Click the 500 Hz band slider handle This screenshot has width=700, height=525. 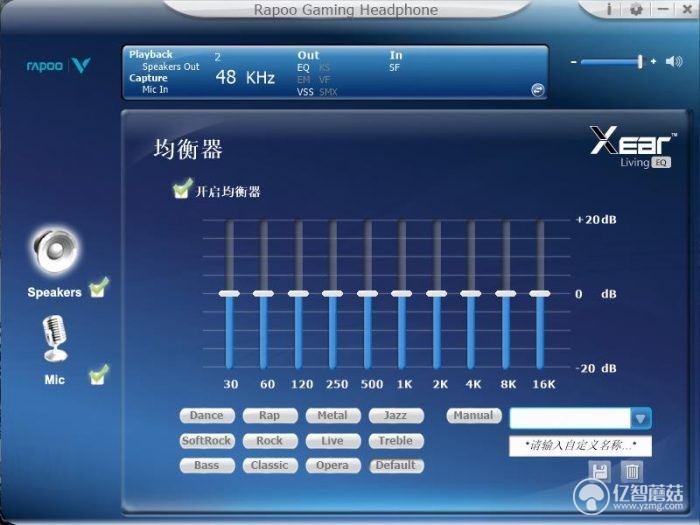pos(367,293)
